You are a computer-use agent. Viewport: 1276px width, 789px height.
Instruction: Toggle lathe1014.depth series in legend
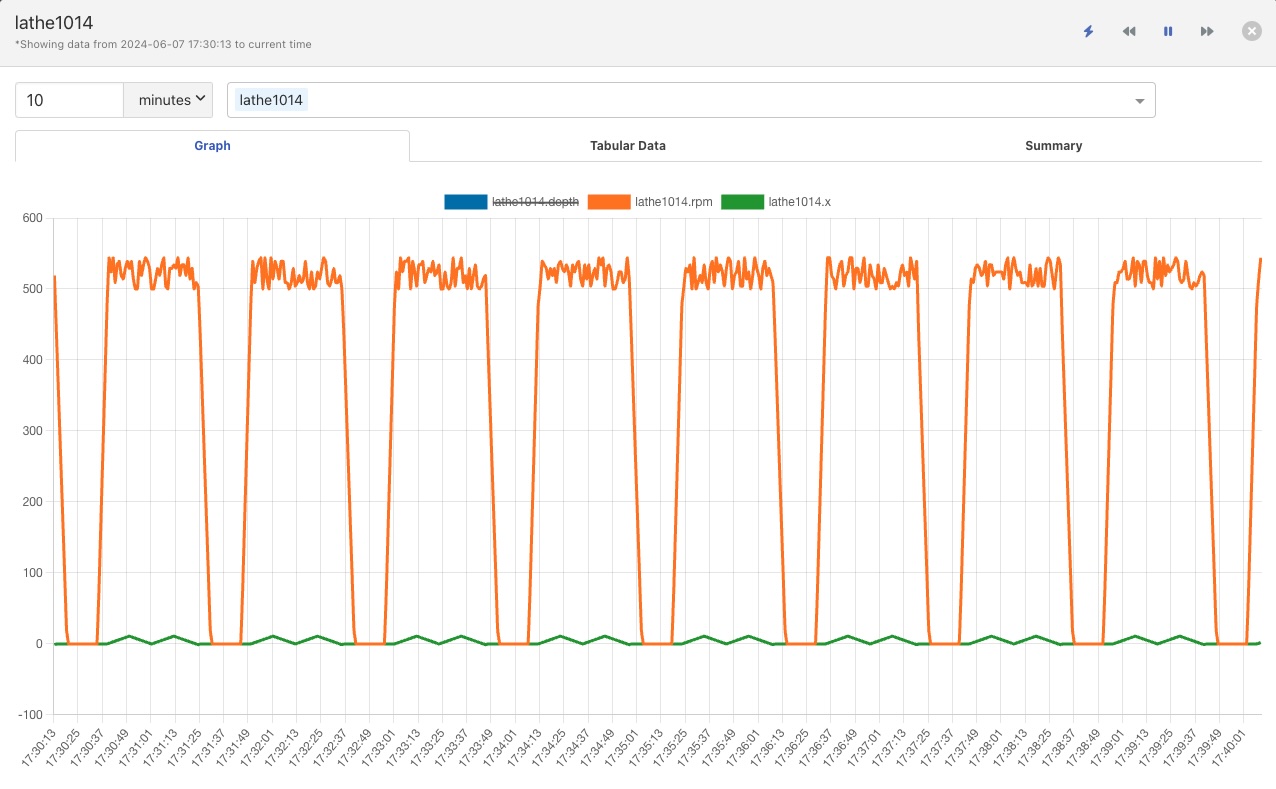click(535, 202)
